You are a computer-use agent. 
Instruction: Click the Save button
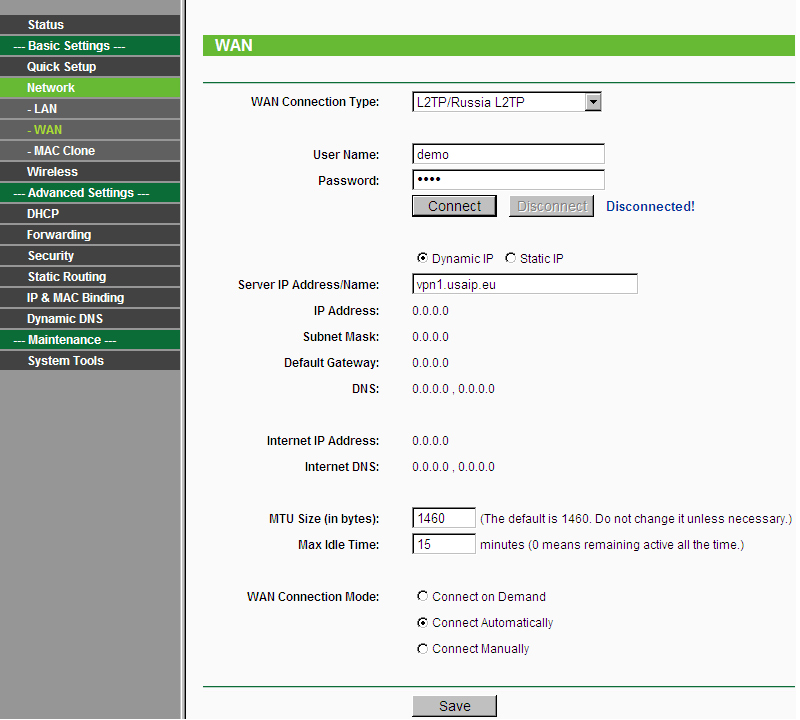(454, 706)
